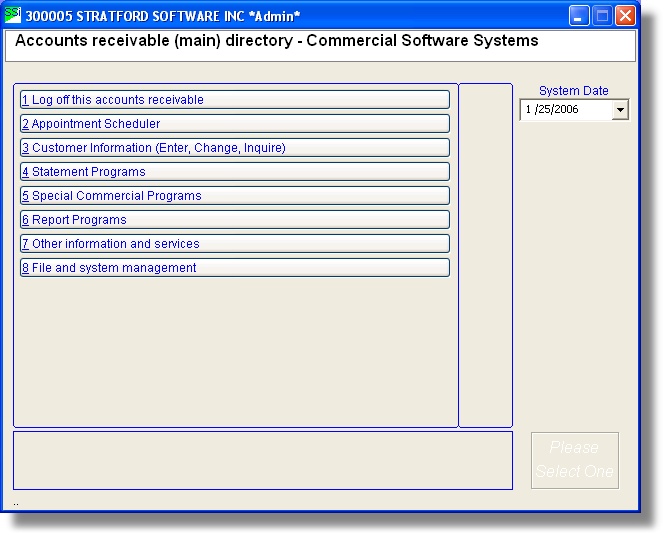The width and height of the screenshot is (665, 537).
Task: Open Customer Information (Enter, Change, Inquire)
Action: coord(235,148)
